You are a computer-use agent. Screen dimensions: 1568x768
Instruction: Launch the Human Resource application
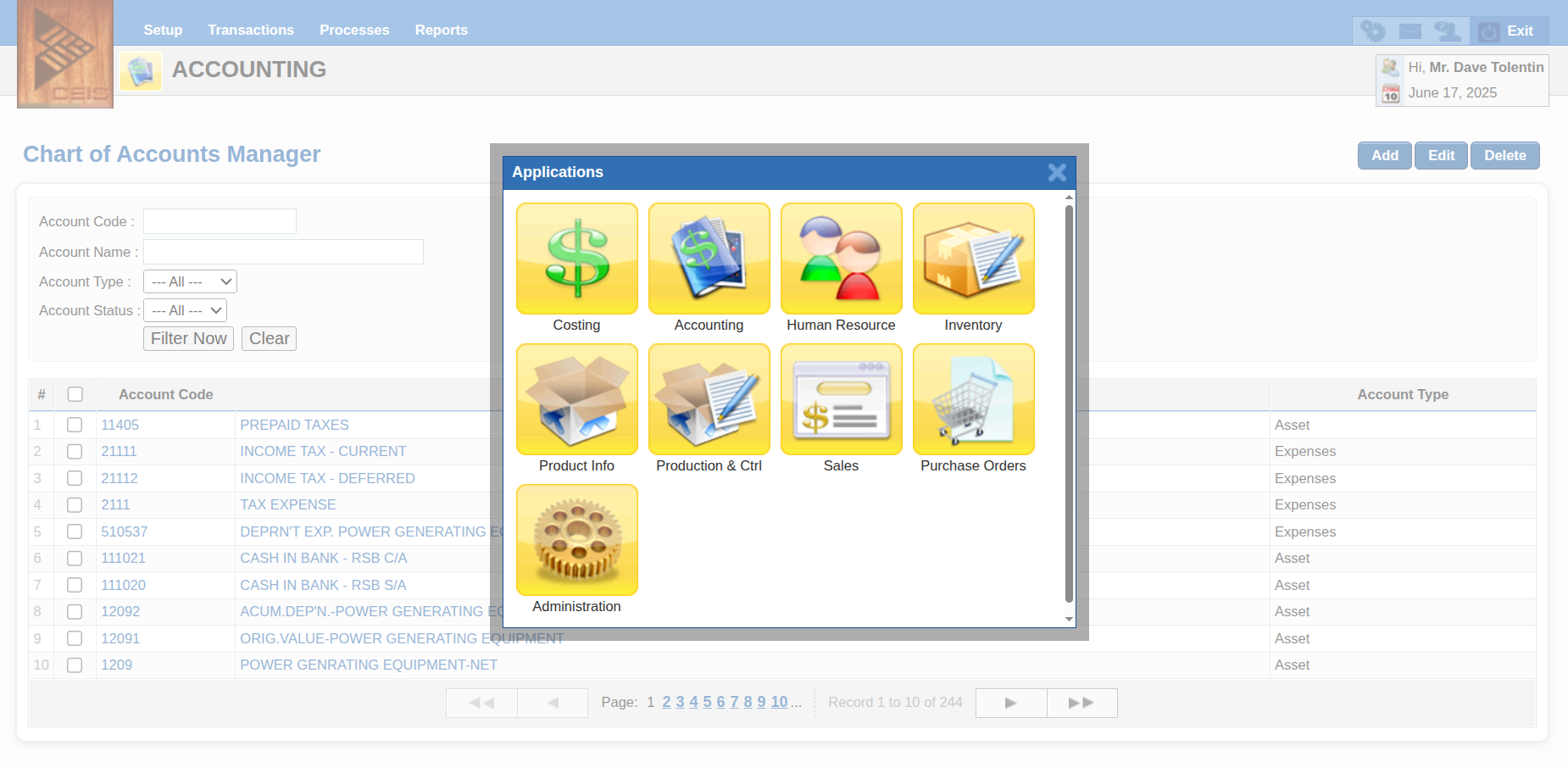pos(841,259)
